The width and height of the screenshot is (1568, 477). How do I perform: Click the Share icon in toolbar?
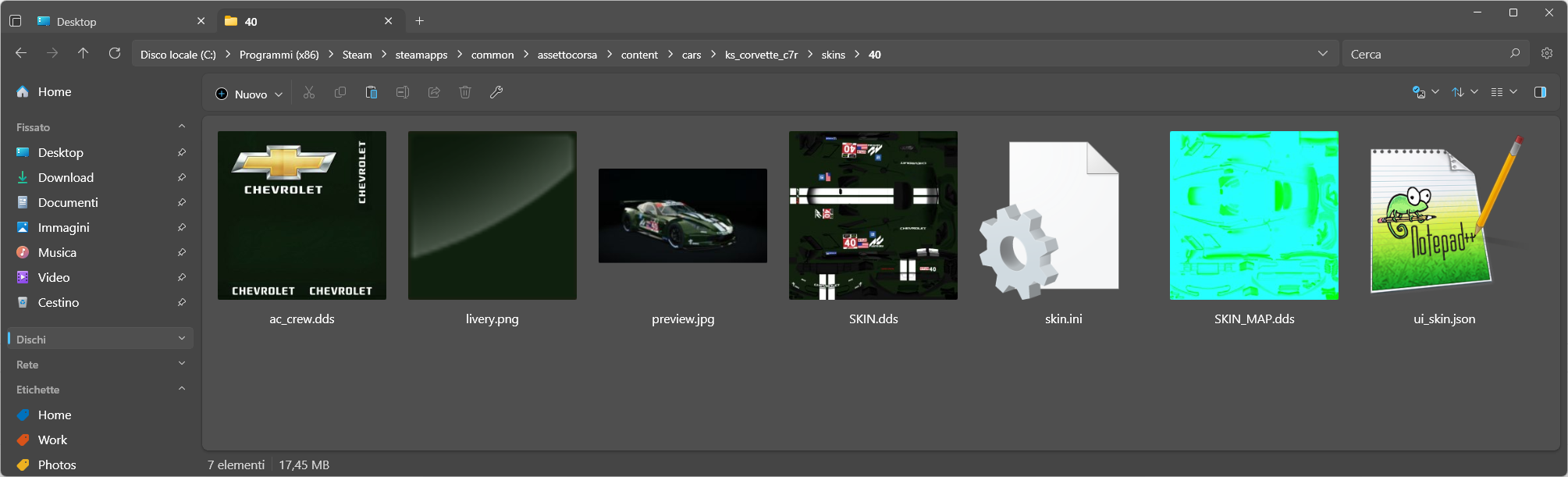(434, 93)
